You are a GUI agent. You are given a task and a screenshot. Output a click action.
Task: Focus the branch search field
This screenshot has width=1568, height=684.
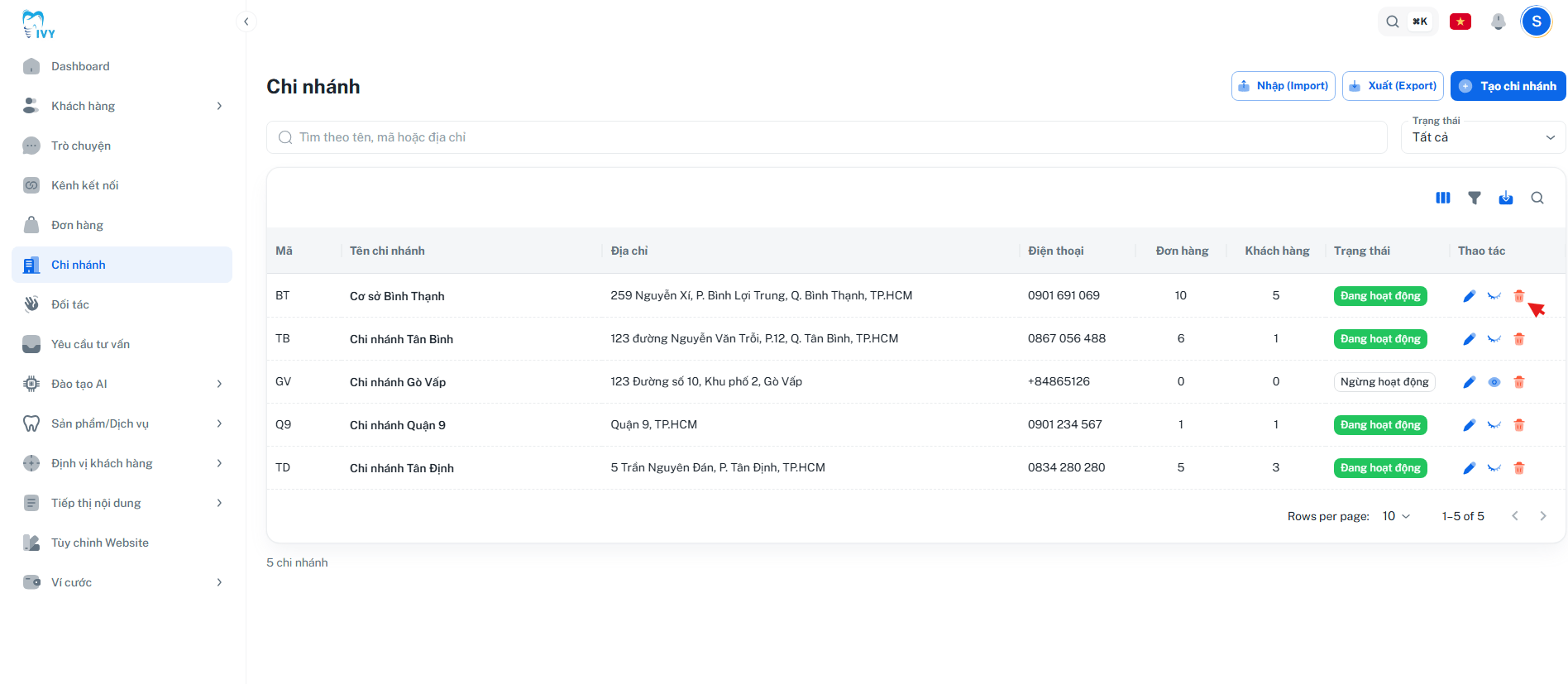[x=826, y=137]
